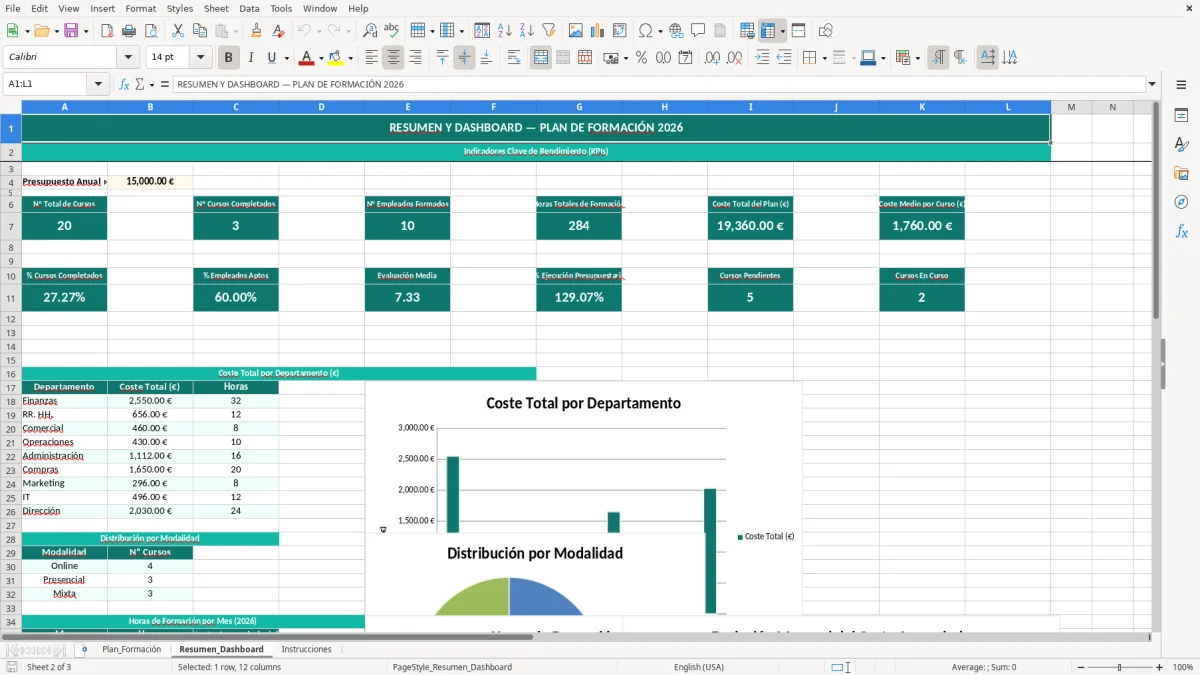Viewport: 1200px width, 675px height.
Task: Open sidebar Properties panel
Action: pyautogui.click(x=1181, y=116)
